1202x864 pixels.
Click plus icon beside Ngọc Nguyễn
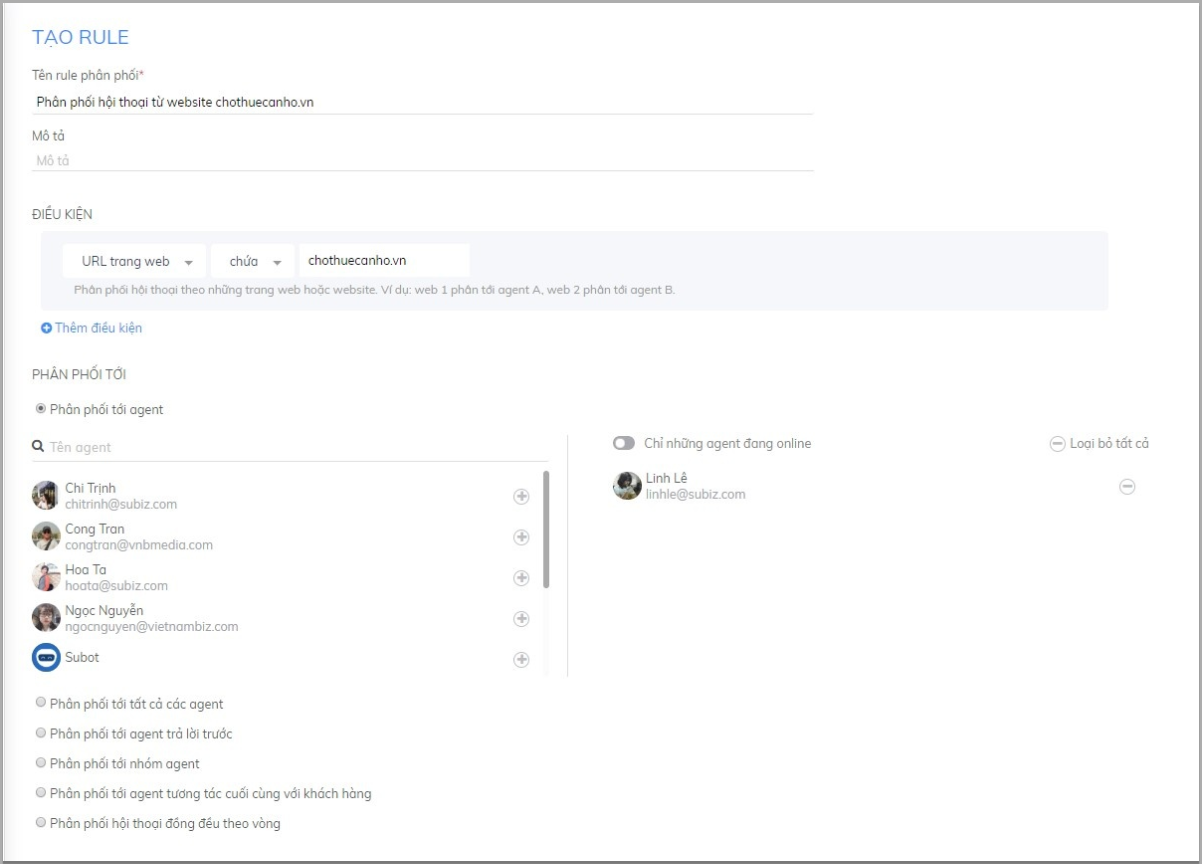[x=521, y=619]
